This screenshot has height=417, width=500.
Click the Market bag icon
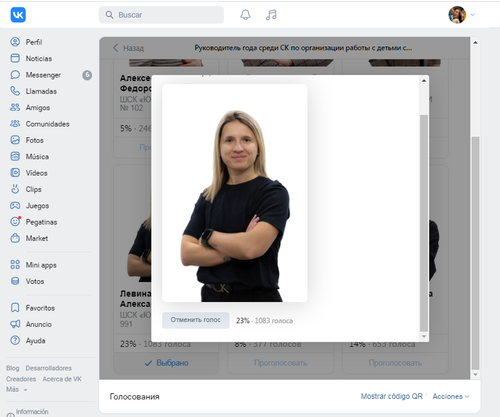(x=15, y=238)
